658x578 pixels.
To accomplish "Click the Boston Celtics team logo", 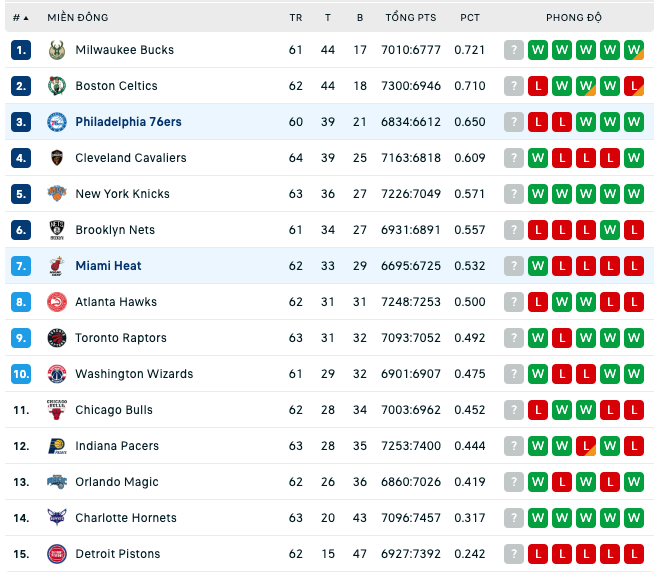I will [57, 86].
